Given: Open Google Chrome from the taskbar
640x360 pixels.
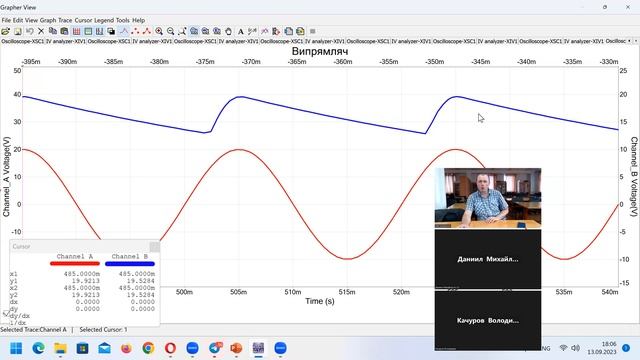Looking at the screenshot, I should tap(149, 348).
